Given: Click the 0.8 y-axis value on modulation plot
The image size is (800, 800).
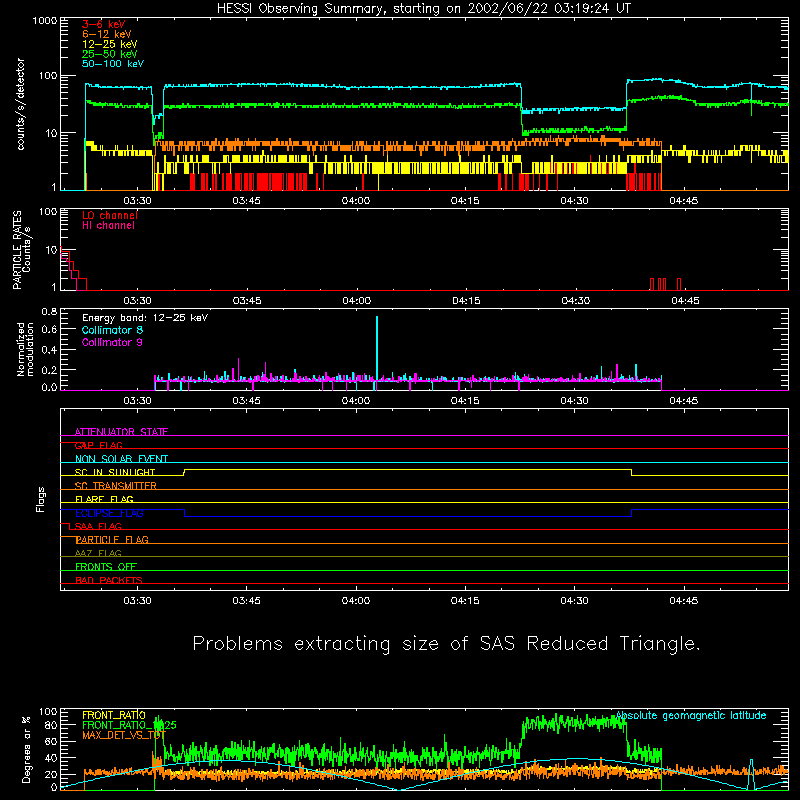Looking at the screenshot, I should [49, 311].
